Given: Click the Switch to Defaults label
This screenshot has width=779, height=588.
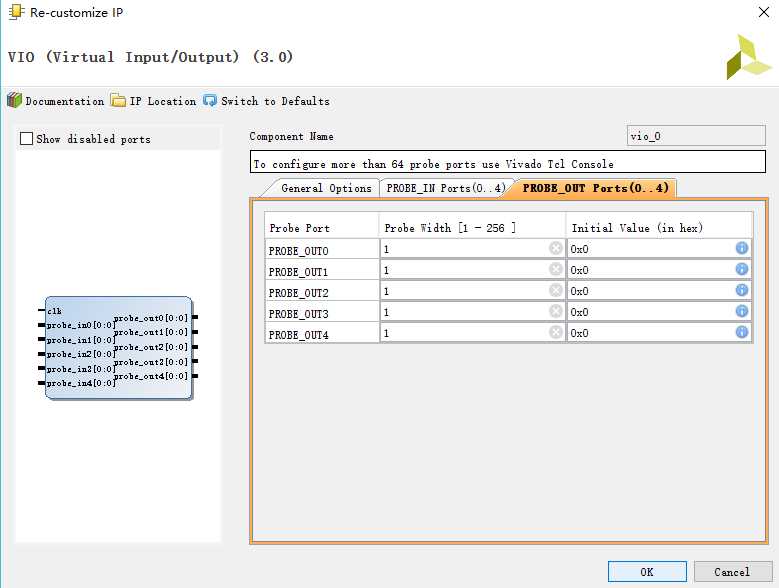Looking at the screenshot, I should (x=275, y=101).
